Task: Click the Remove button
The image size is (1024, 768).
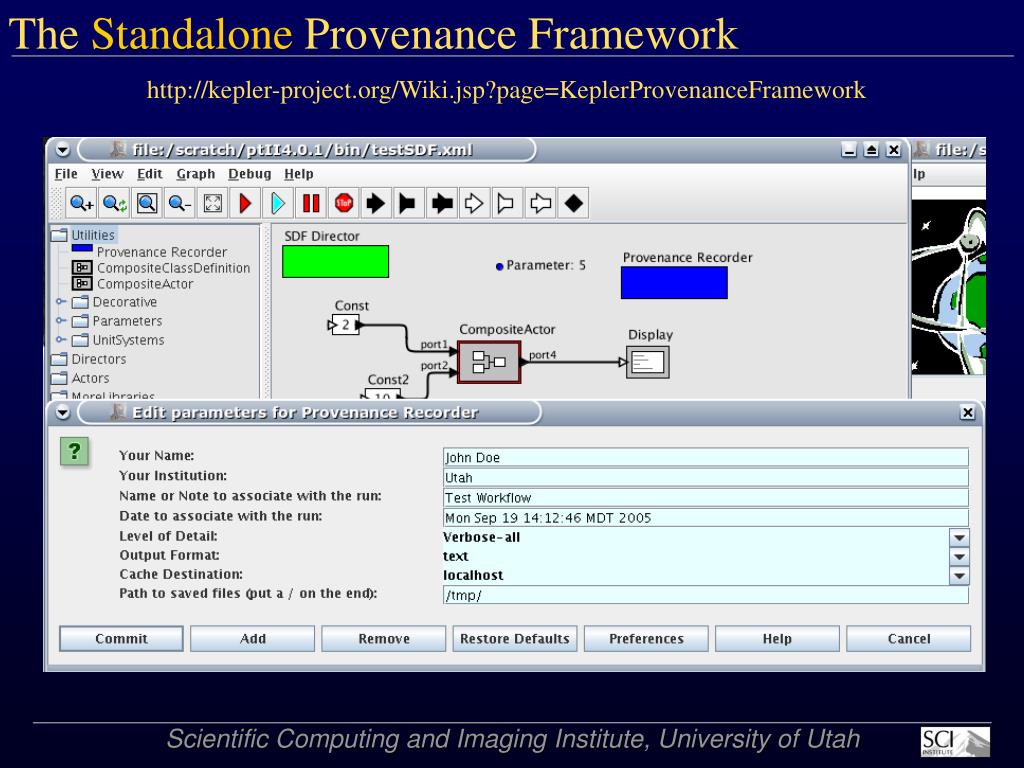Action: click(384, 639)
